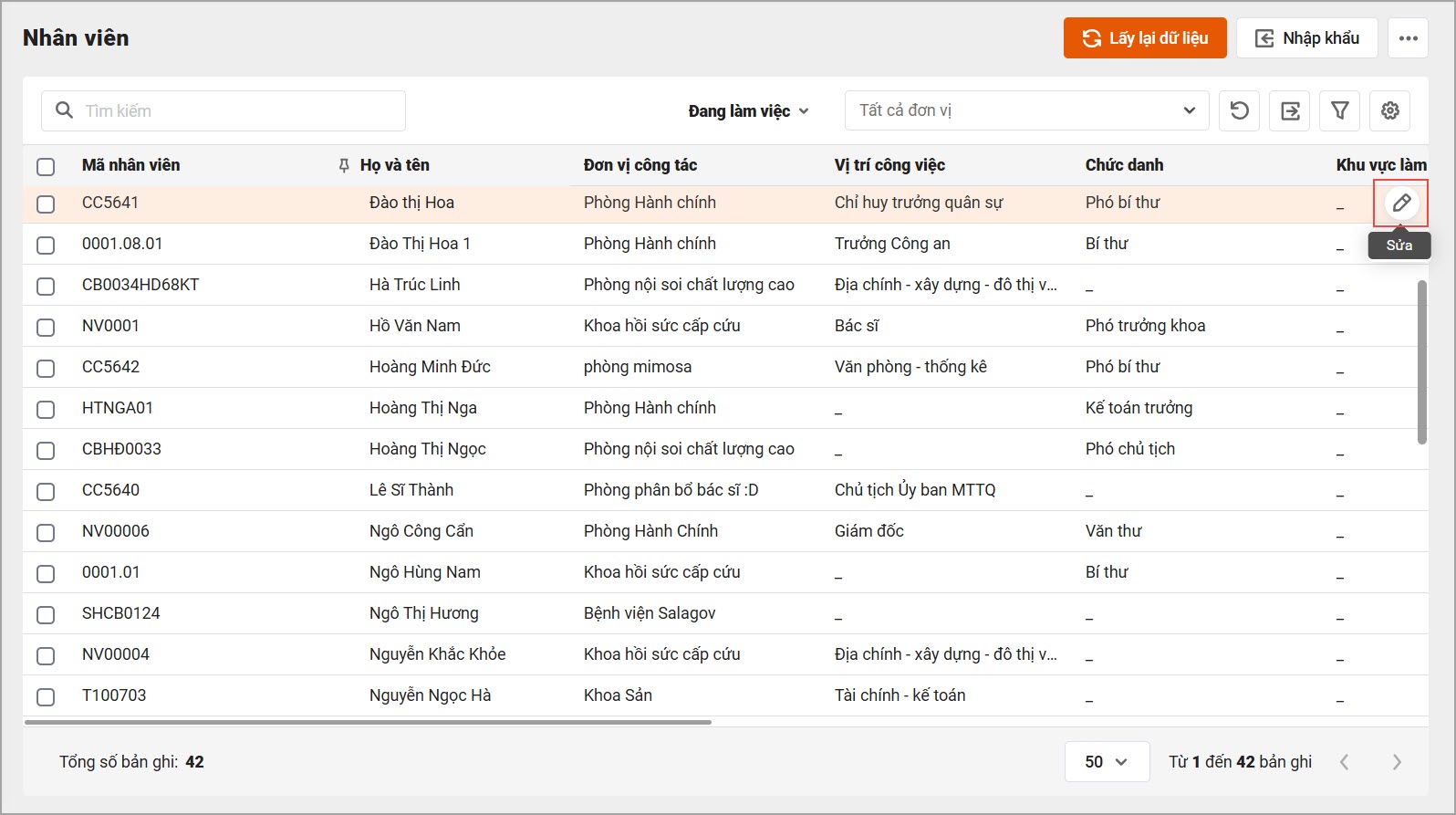Click the Chức danh column header
1456x815 pixels.
tap(1124, 165)
